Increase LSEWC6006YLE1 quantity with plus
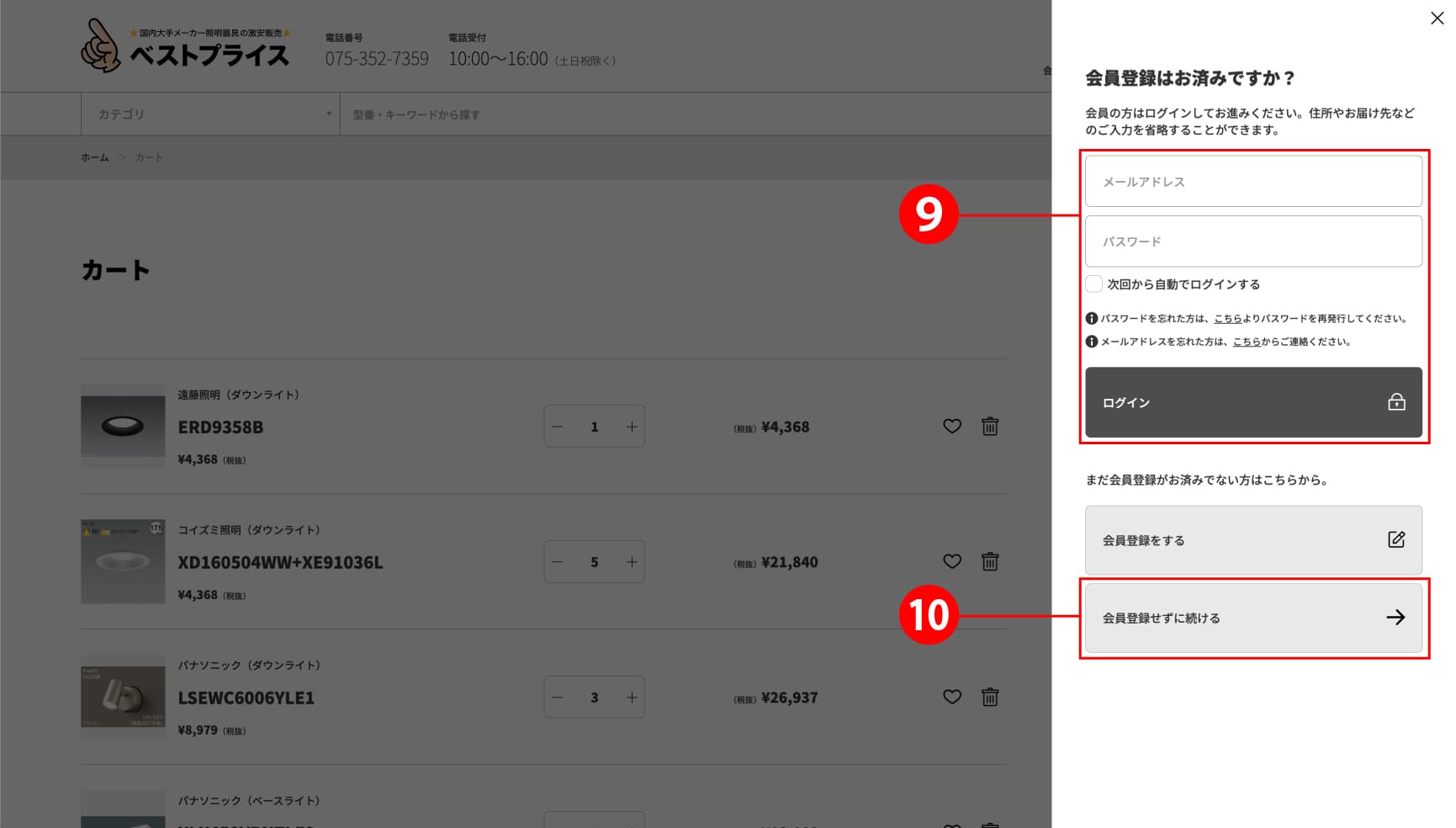The height and width of the screenshot is (828, 1456). coord(631,697)
